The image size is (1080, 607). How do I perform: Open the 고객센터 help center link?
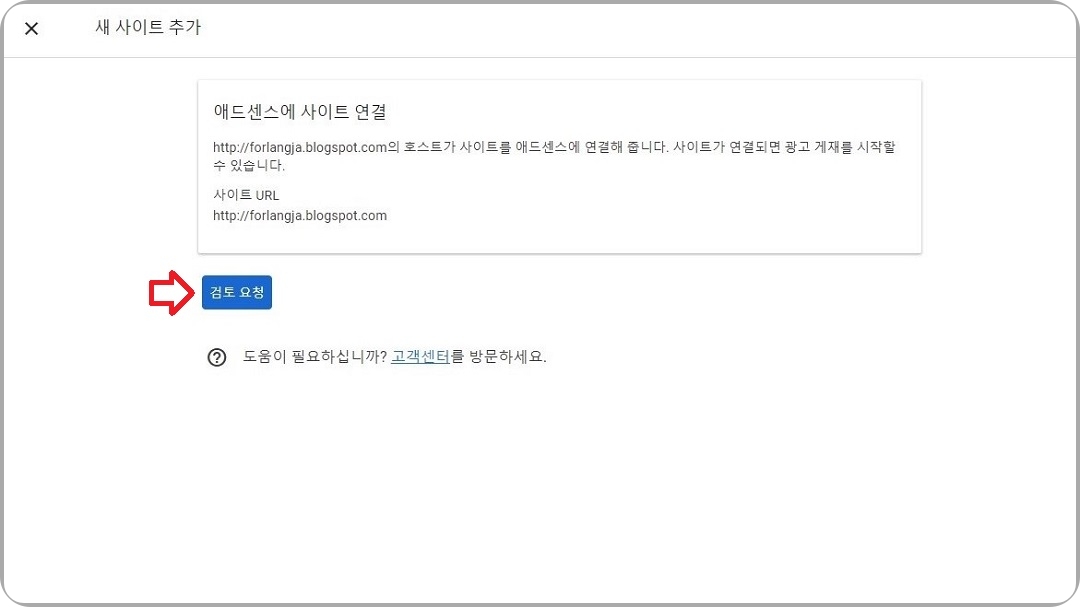tap(419, 356)
